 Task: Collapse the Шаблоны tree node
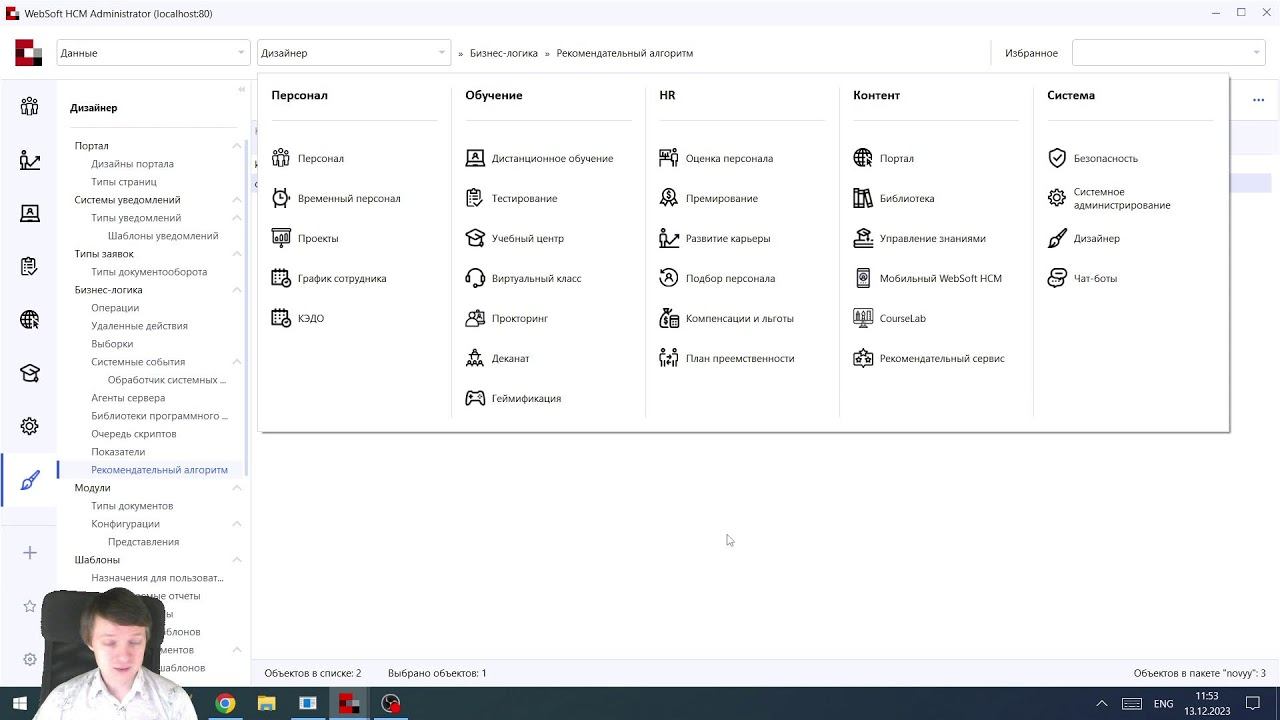[237, 560]
